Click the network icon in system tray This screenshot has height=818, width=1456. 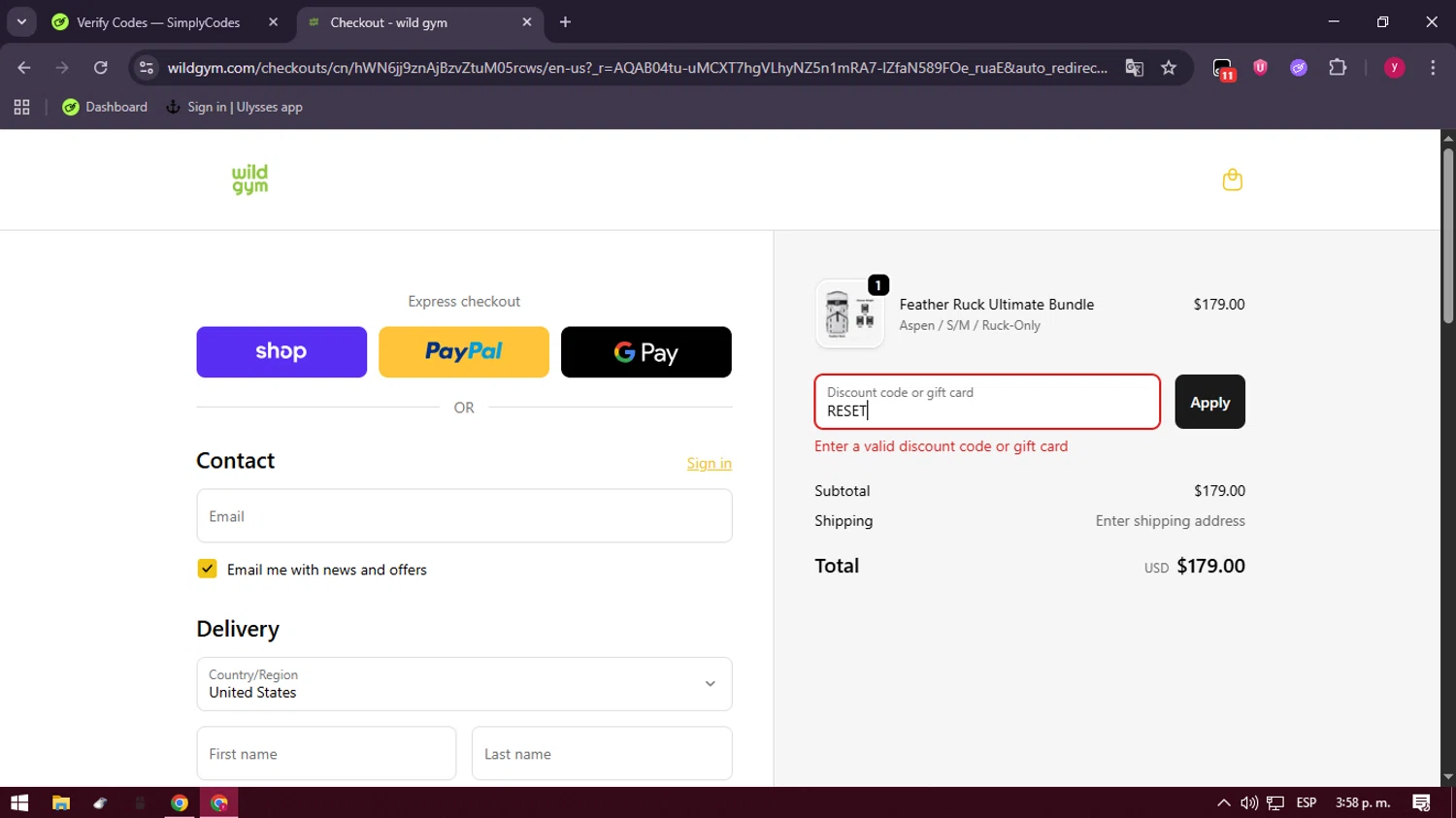coord(1275,802)
